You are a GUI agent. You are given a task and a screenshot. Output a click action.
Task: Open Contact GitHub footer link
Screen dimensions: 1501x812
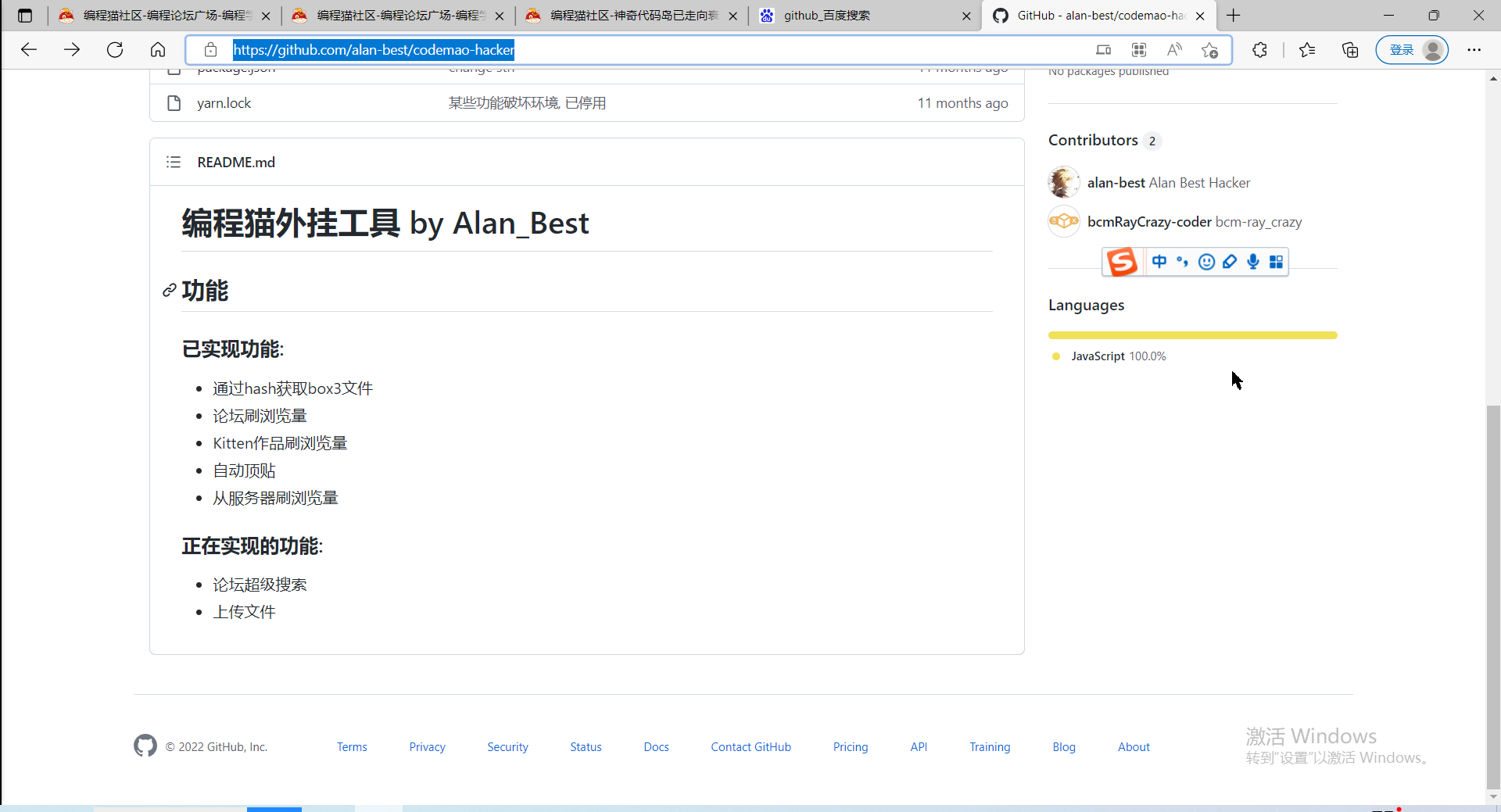tap(751, 747)
